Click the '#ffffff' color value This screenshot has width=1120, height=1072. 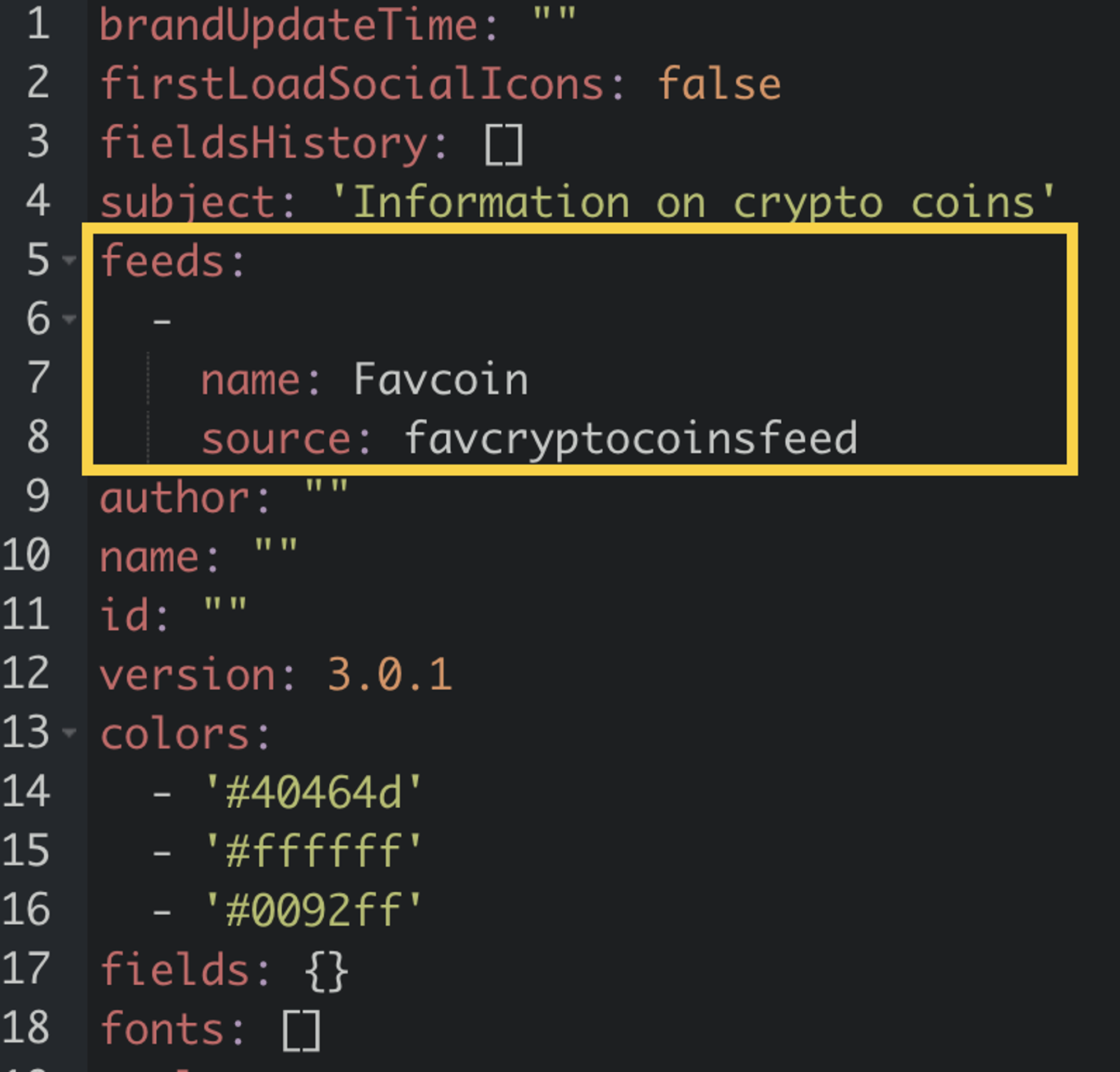(313, 851)
